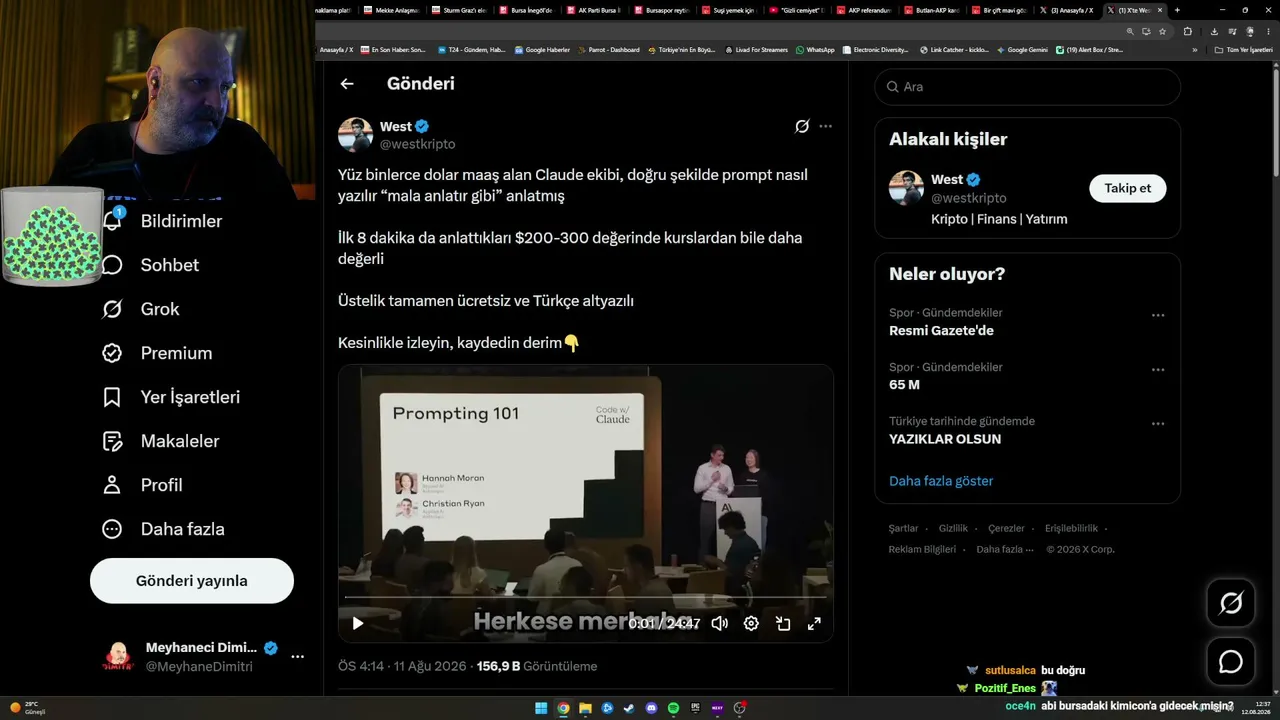
Task: Play the Prompting 101 video
Action: [358, 623]
